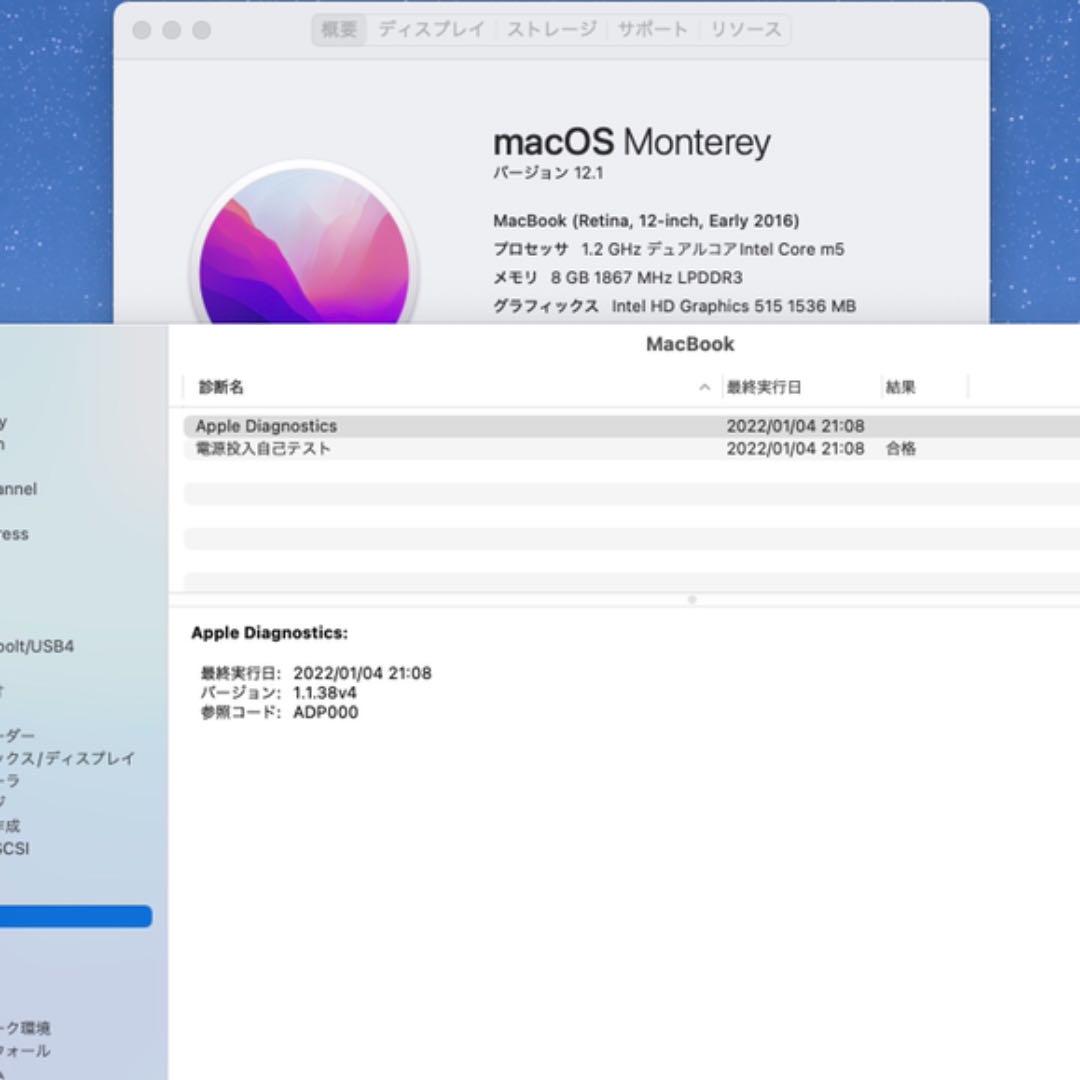The width and height of the screenshot is (1080, 1080).
Task: Open the ディスプレイ tab
Action: pyautogui.click(x=432, y=30)
